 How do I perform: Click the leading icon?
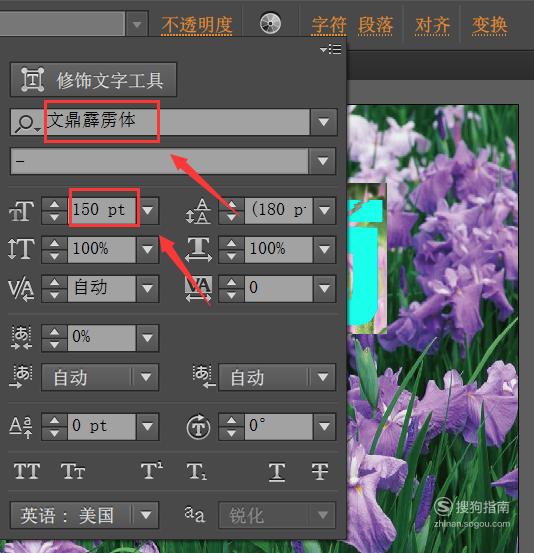198,211
